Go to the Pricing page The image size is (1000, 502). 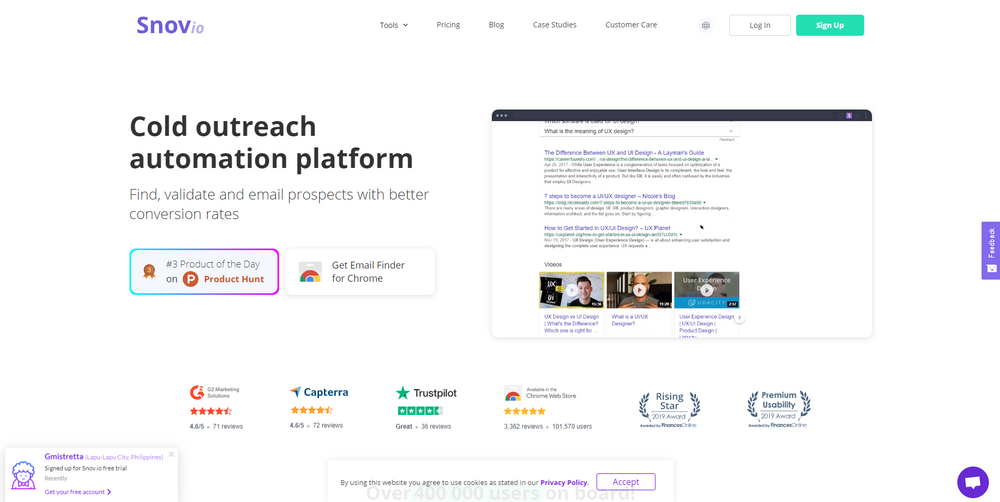[448, 25]
